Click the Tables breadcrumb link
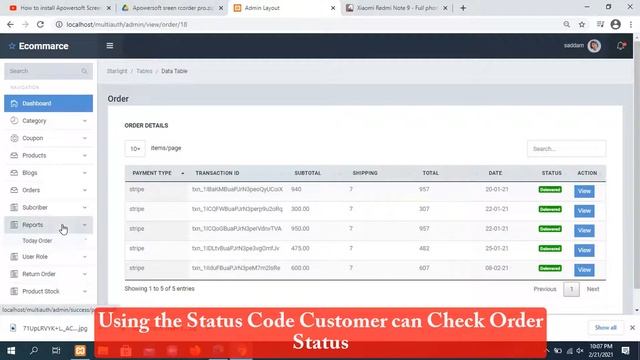This screenshot has height=360, width=640. 144,71
